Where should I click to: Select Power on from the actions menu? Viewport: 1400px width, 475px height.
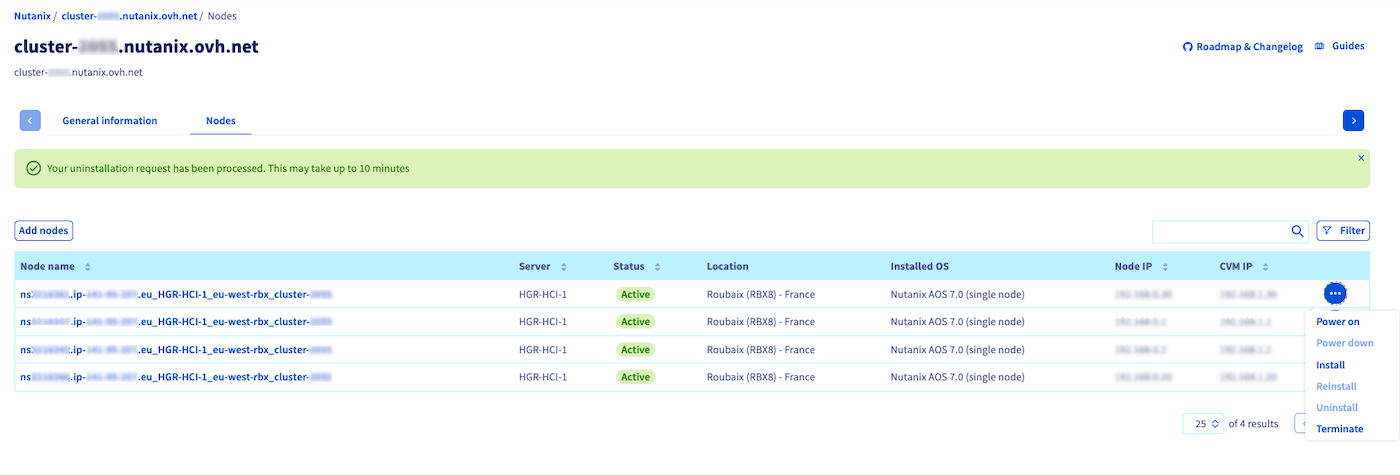pos(1337,322)
